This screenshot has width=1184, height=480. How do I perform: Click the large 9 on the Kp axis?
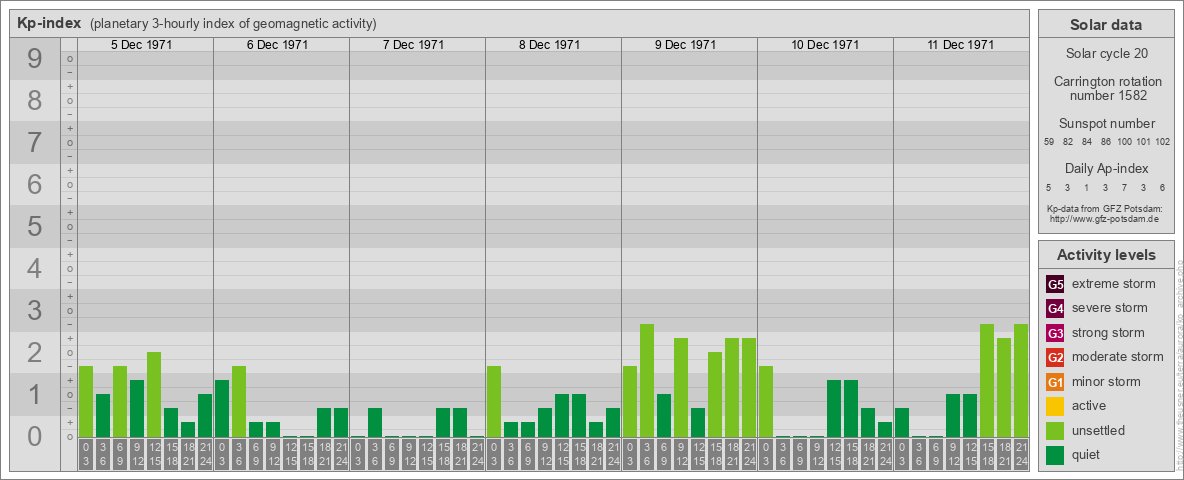point(34,59)
